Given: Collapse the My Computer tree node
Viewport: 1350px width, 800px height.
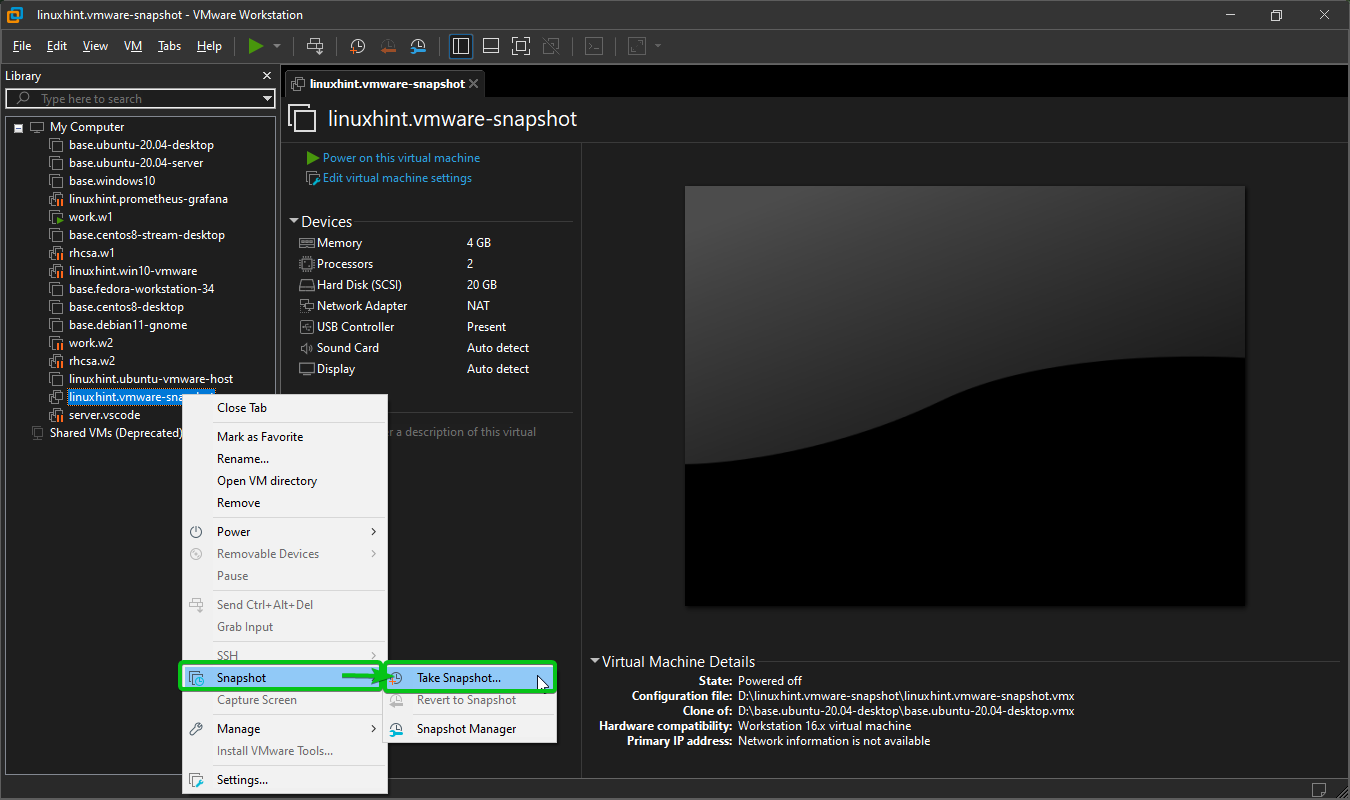Looking at the screenshot, I should point(18,127).
